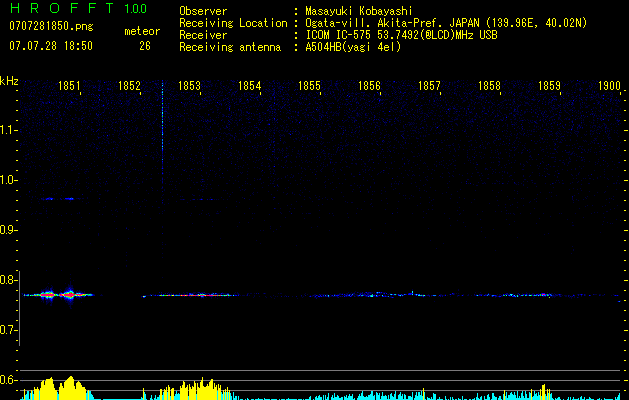Select the filename 0707281850.png

pos(51,26)
